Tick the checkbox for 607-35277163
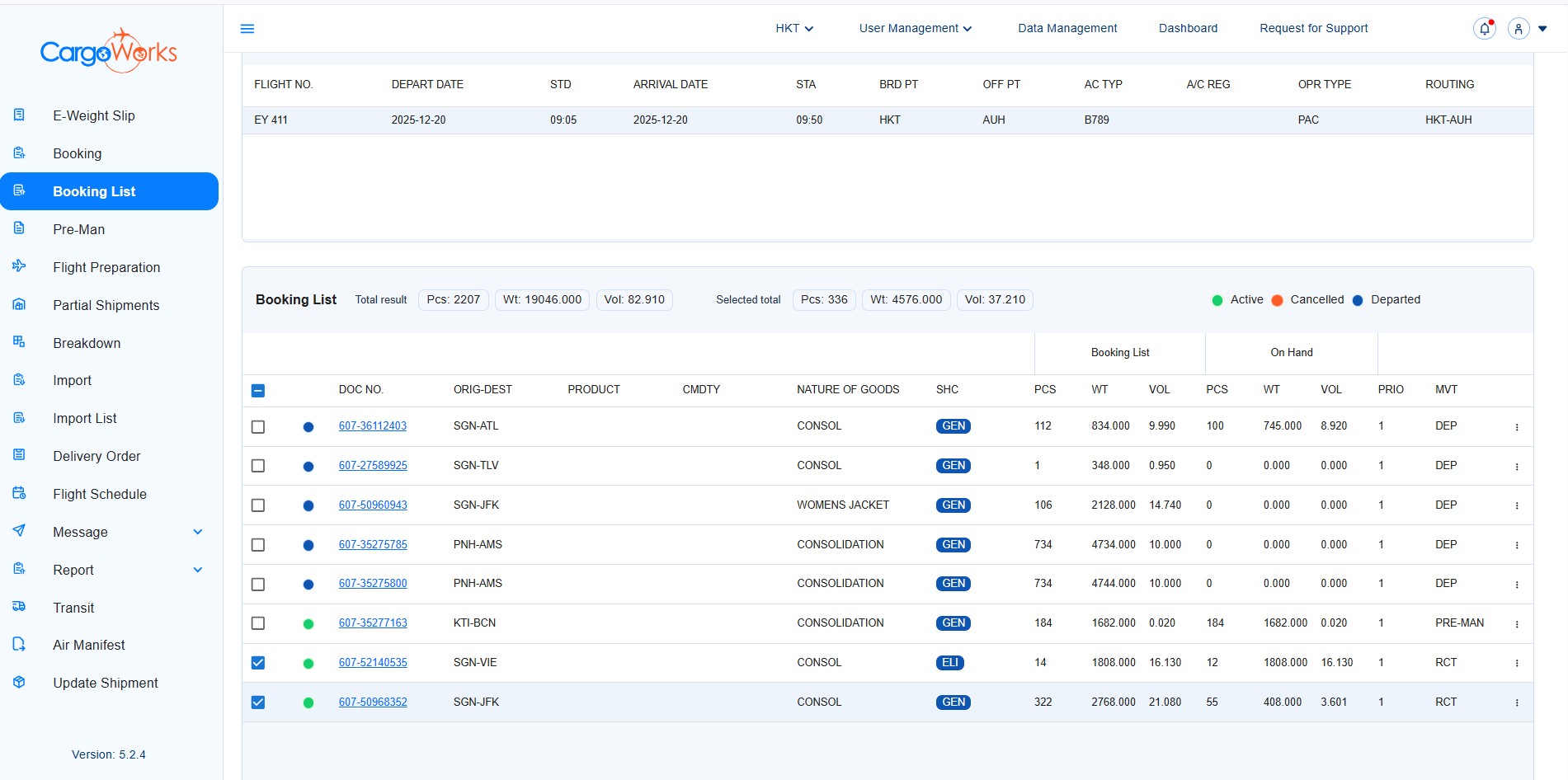 coord(258,623)
